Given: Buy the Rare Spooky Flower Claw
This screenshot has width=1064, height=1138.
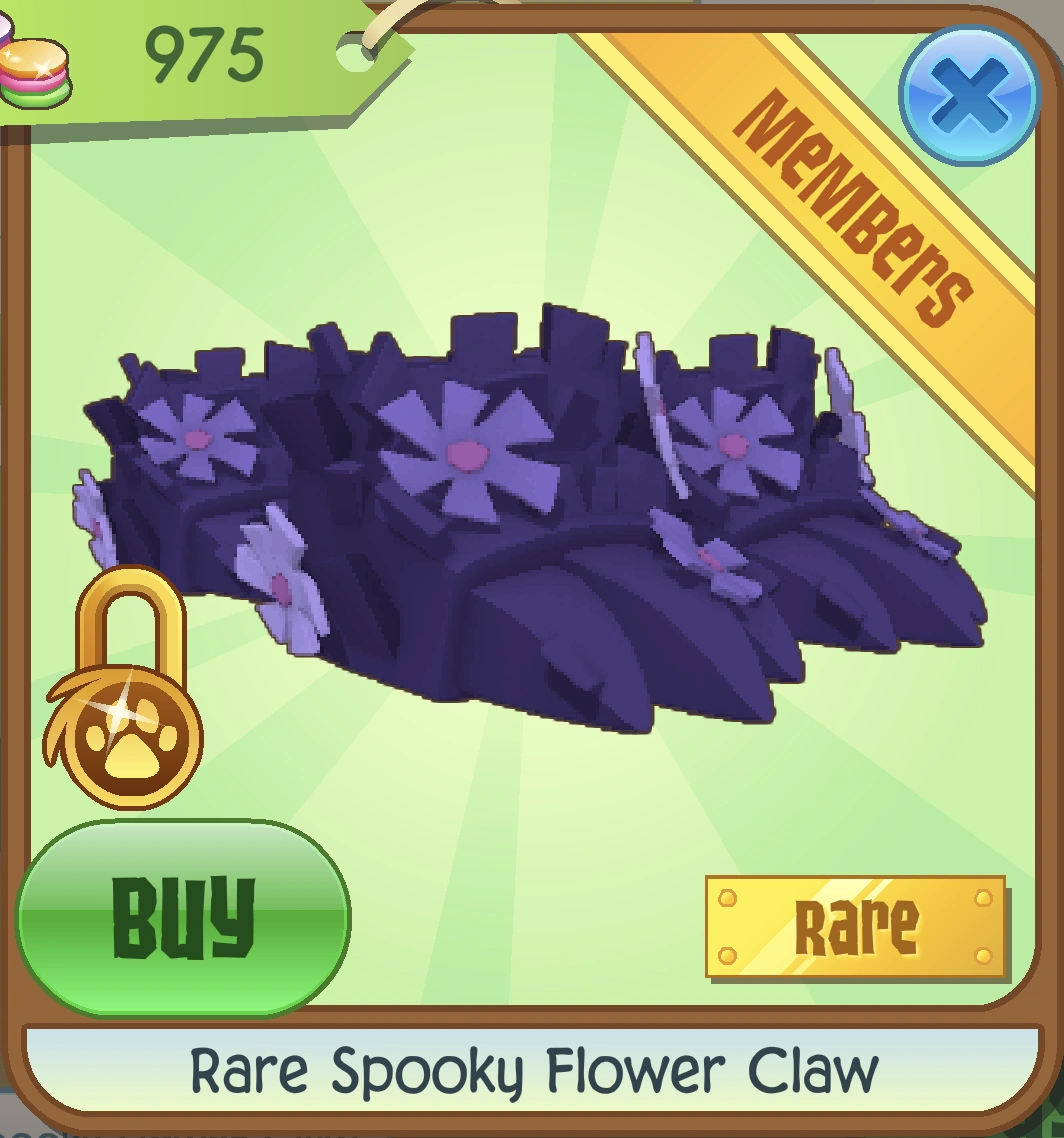Looking at the screenshot, I should (x=184, y=917).
